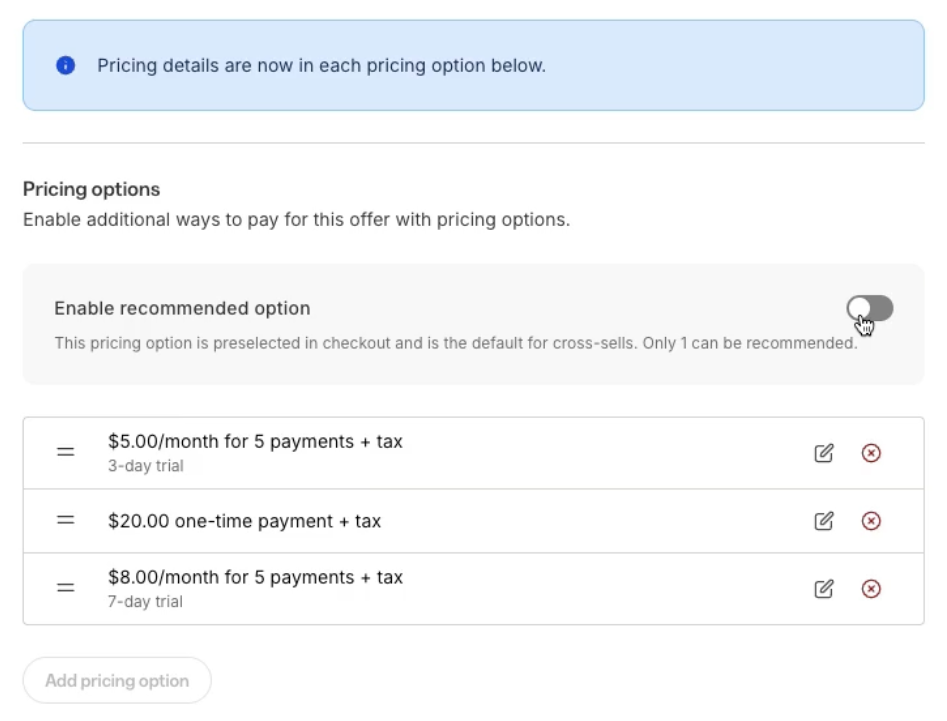Screen dimensions: 947x721
Task: Enable the recommended option toggle
Action: [869, 308]
